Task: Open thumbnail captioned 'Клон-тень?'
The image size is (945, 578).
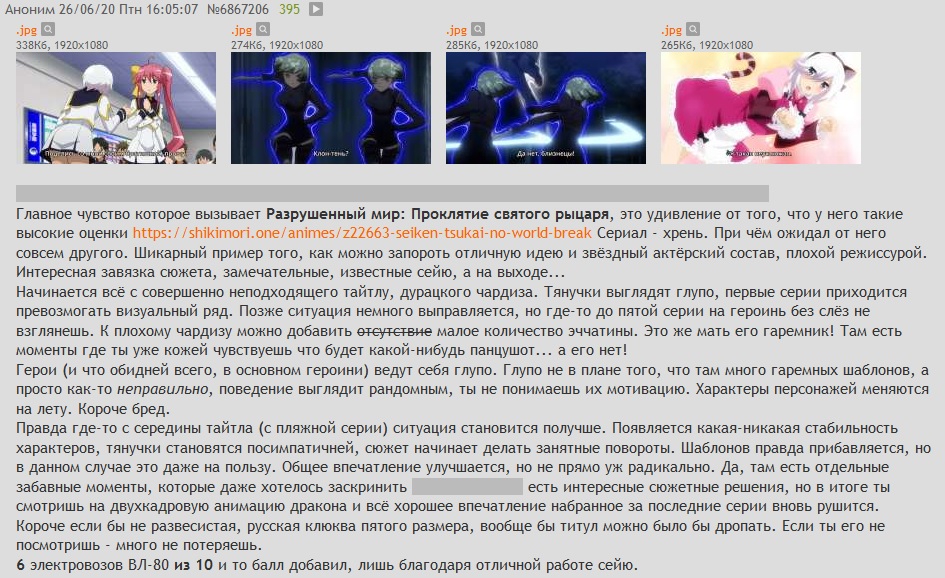Action: coord(331,108)
